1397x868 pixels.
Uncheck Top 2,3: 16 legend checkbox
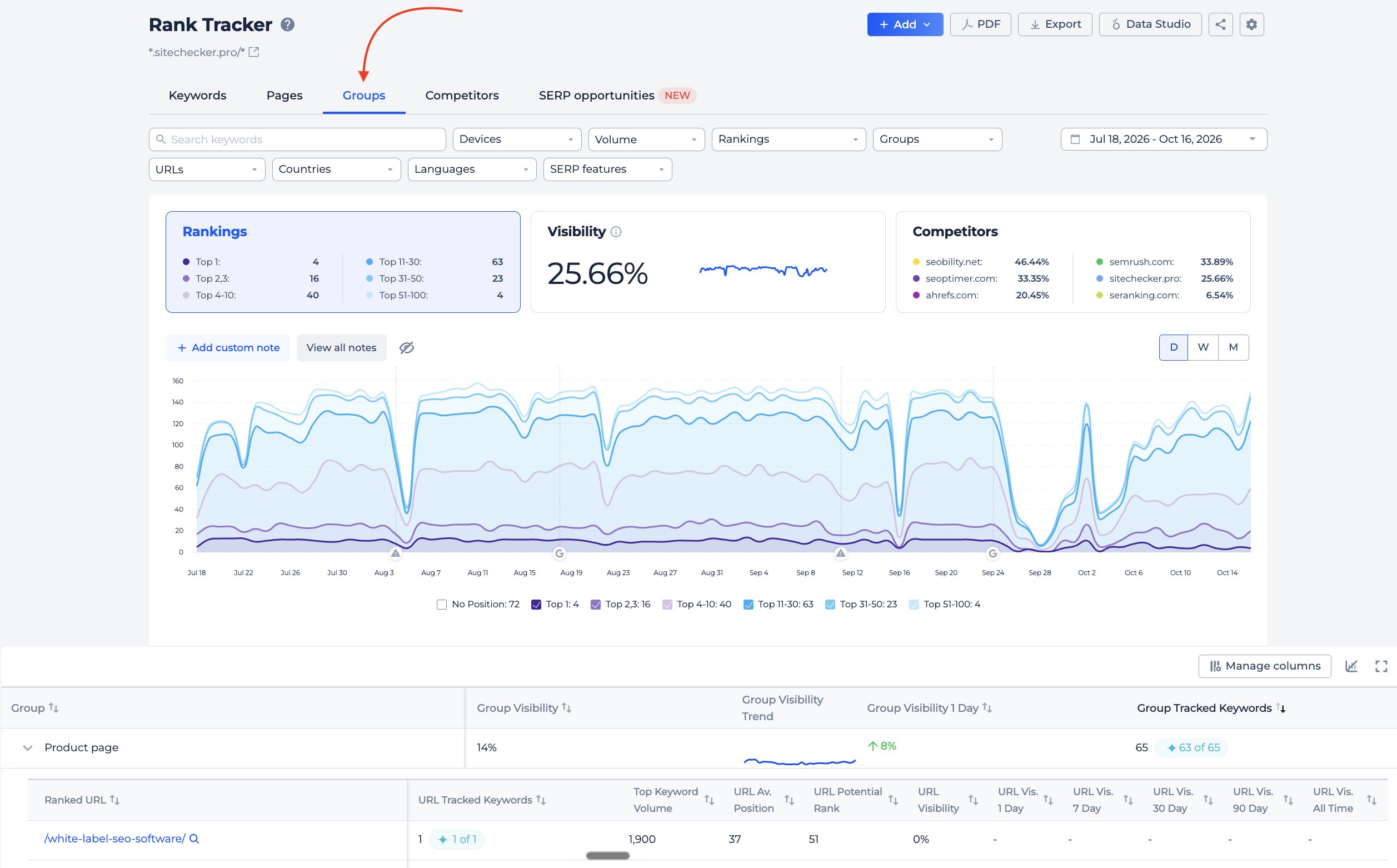596,605
